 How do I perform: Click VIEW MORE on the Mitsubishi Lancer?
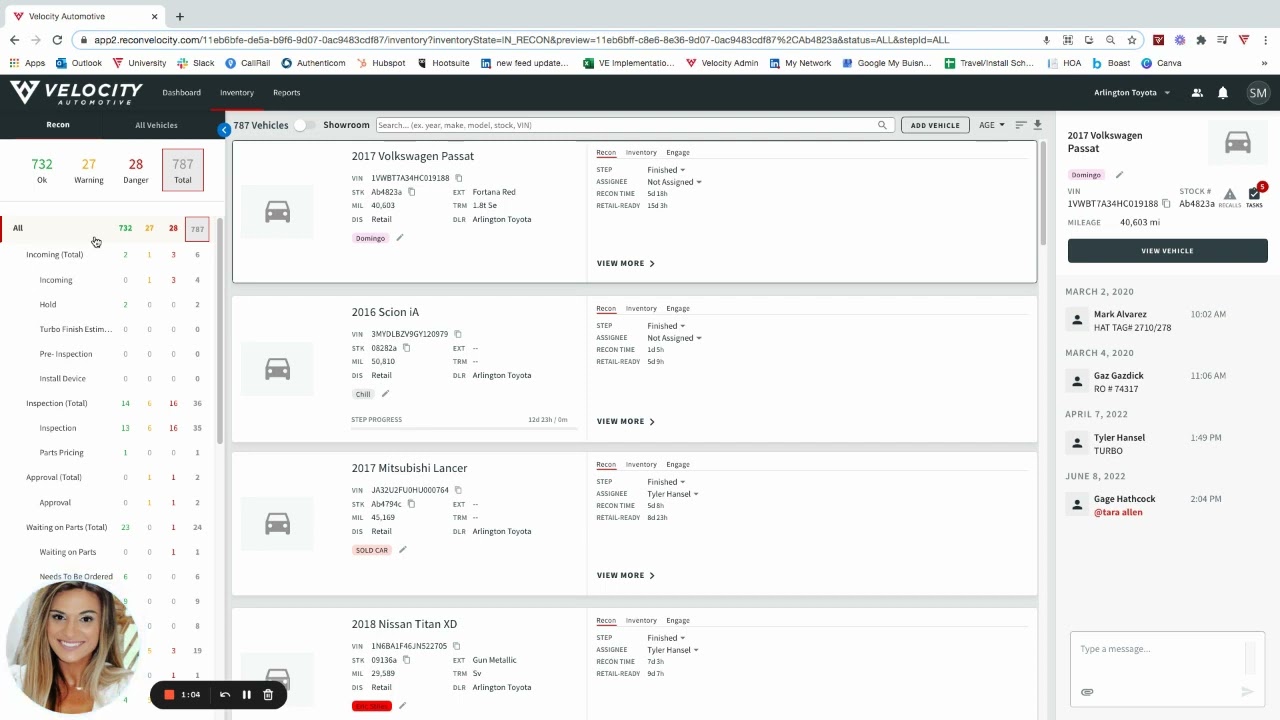click(x=626, y=576)
